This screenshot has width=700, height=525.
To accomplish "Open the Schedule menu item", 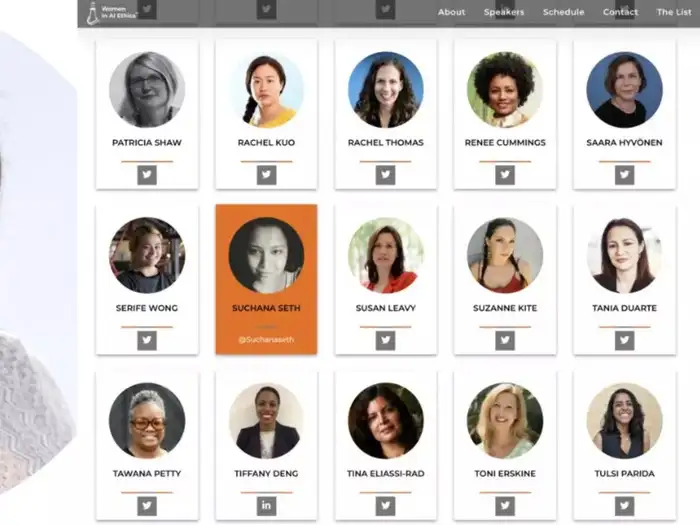I will pos(563,12).
